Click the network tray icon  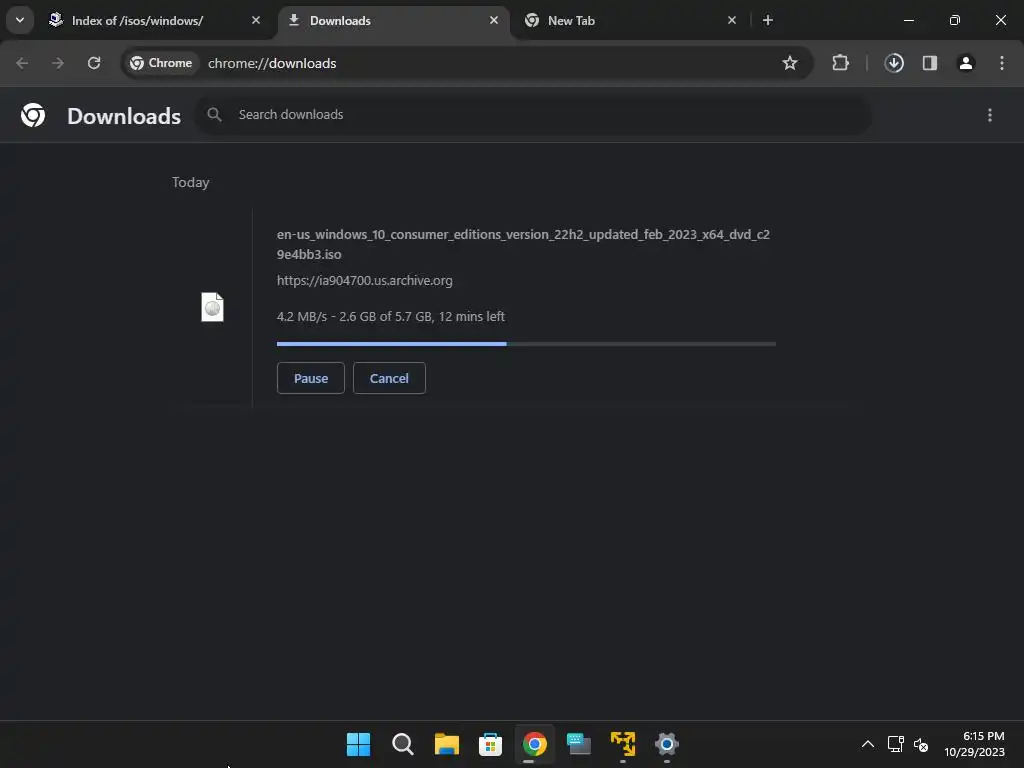(895, 744)
